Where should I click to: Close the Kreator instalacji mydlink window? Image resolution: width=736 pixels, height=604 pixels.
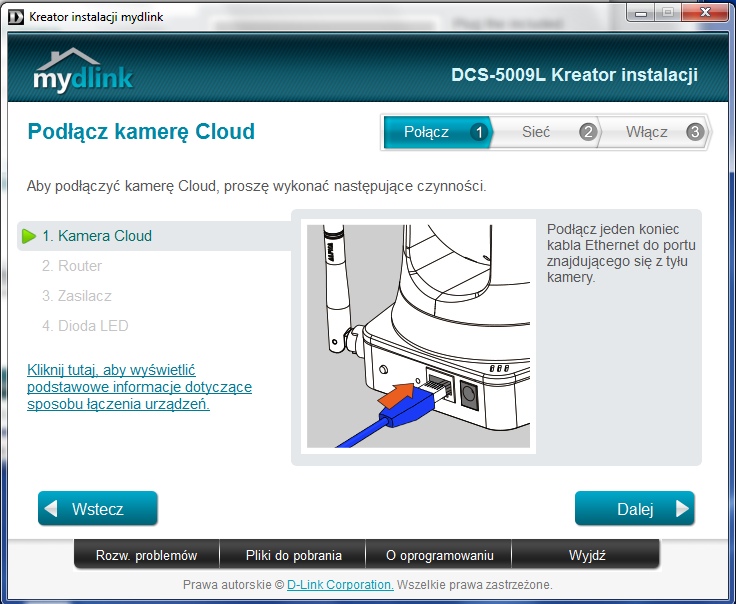[x=705, y=12]
